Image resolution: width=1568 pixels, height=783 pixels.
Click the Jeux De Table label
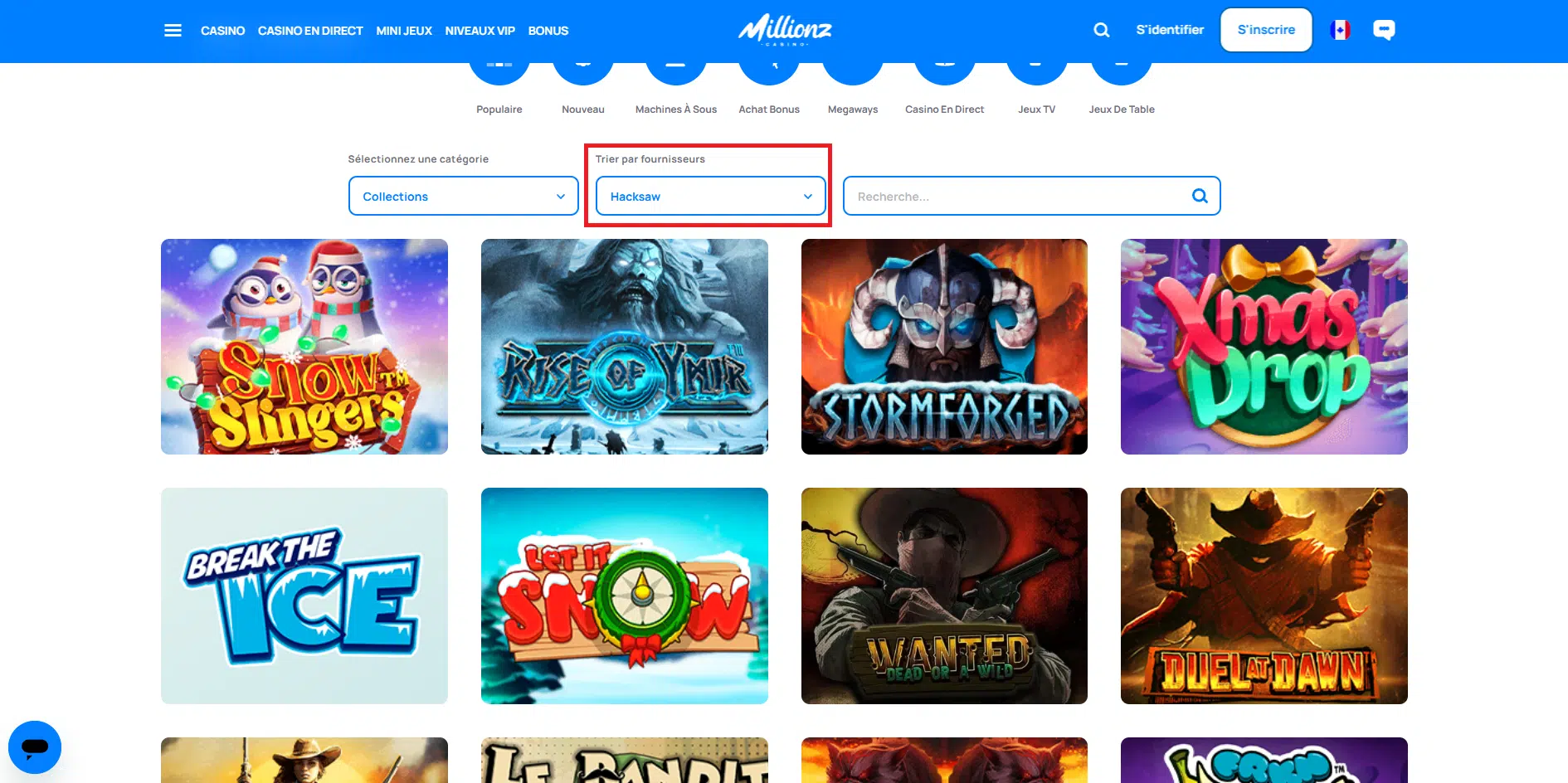(x=1122, y=109)
